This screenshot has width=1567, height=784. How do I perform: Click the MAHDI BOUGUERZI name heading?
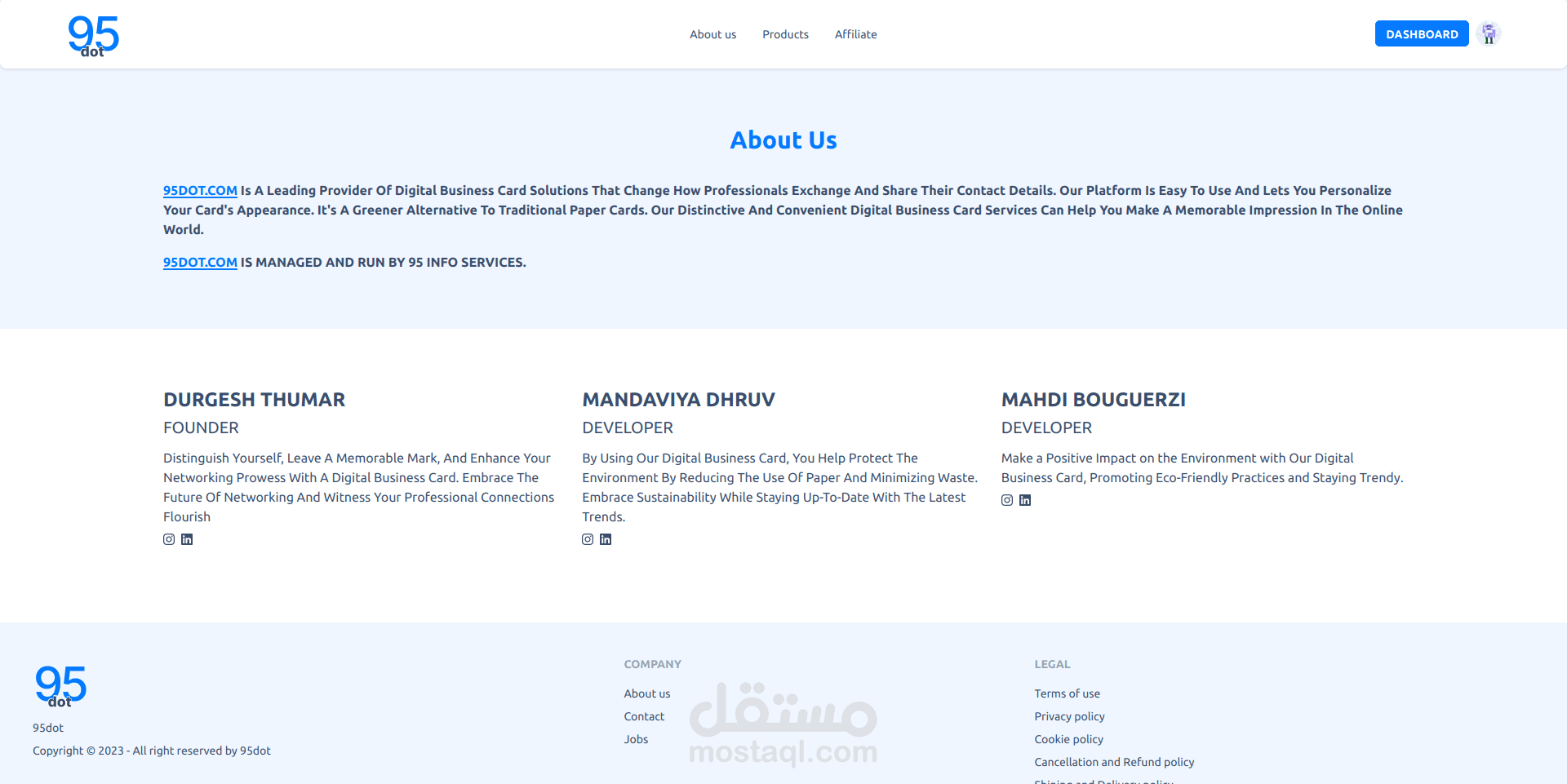point(1094,400)
